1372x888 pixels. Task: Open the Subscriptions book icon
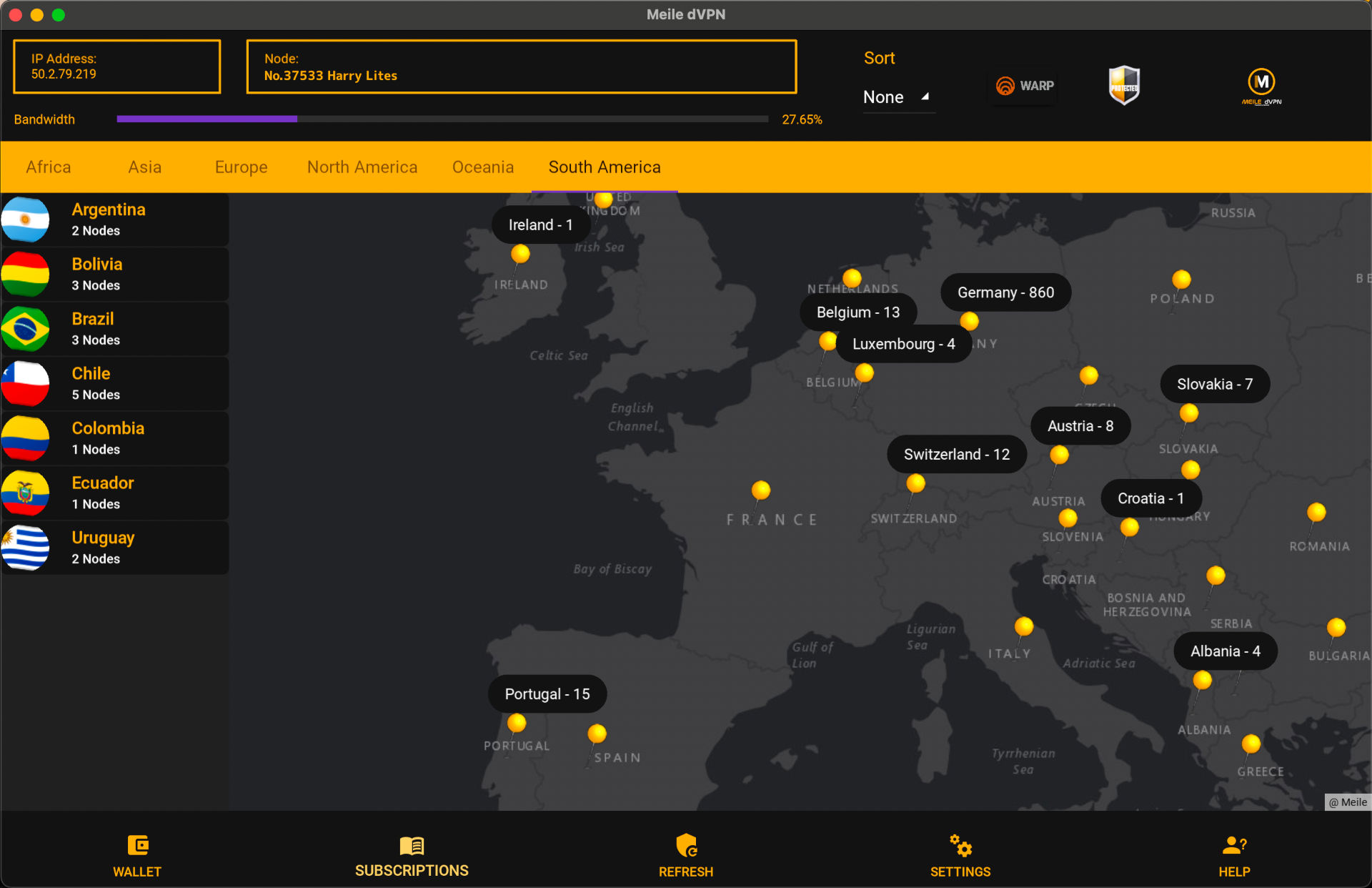[412, 846]
